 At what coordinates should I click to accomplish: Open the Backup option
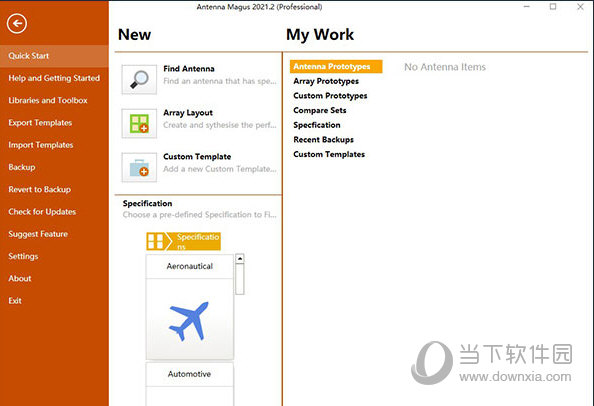point(54,167)
